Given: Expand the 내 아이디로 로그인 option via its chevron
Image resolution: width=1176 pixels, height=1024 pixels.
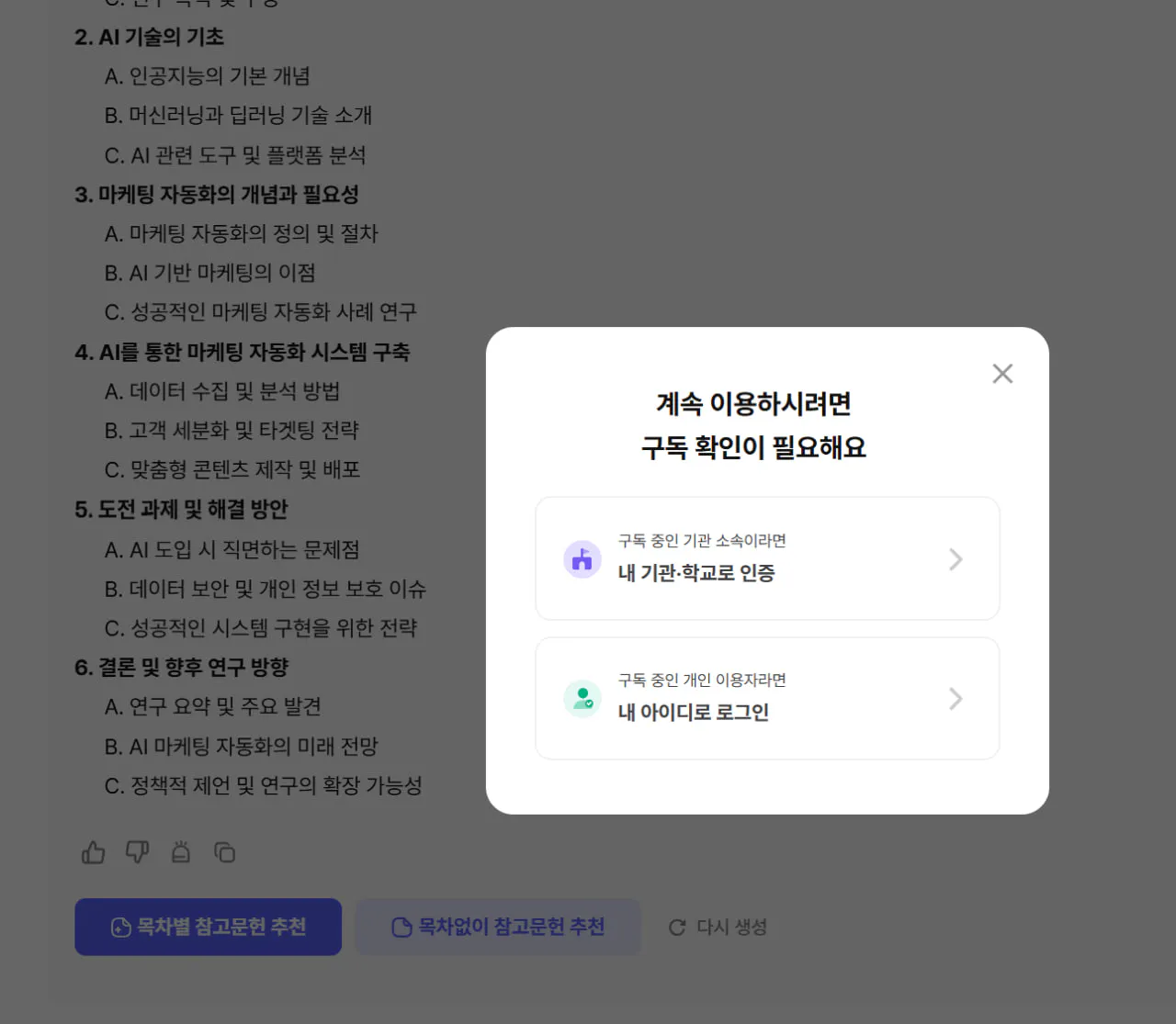Looking at the screenshot, I should point(955,698).
